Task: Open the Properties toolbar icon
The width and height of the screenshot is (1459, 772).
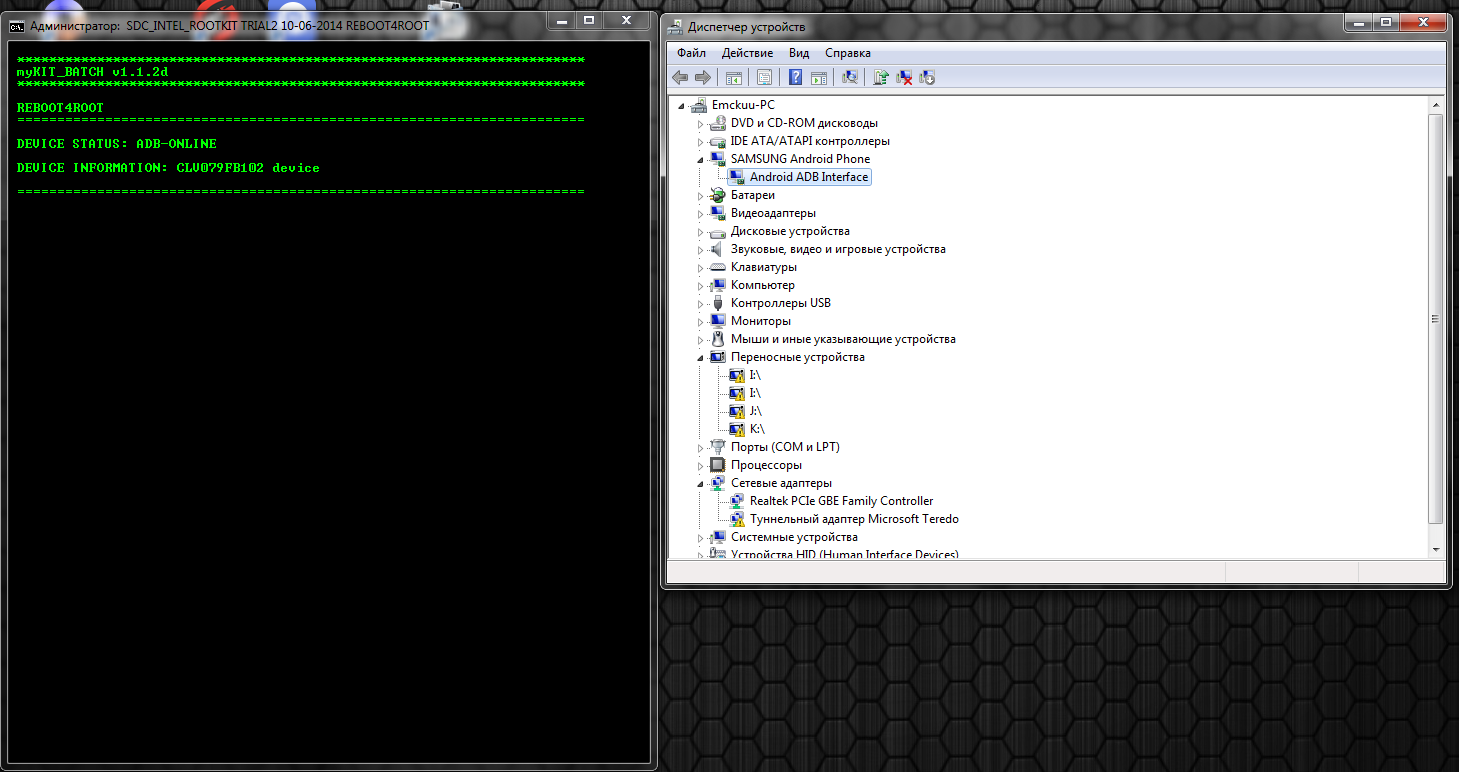Action: pyautogui.click(x=765, y=77)
